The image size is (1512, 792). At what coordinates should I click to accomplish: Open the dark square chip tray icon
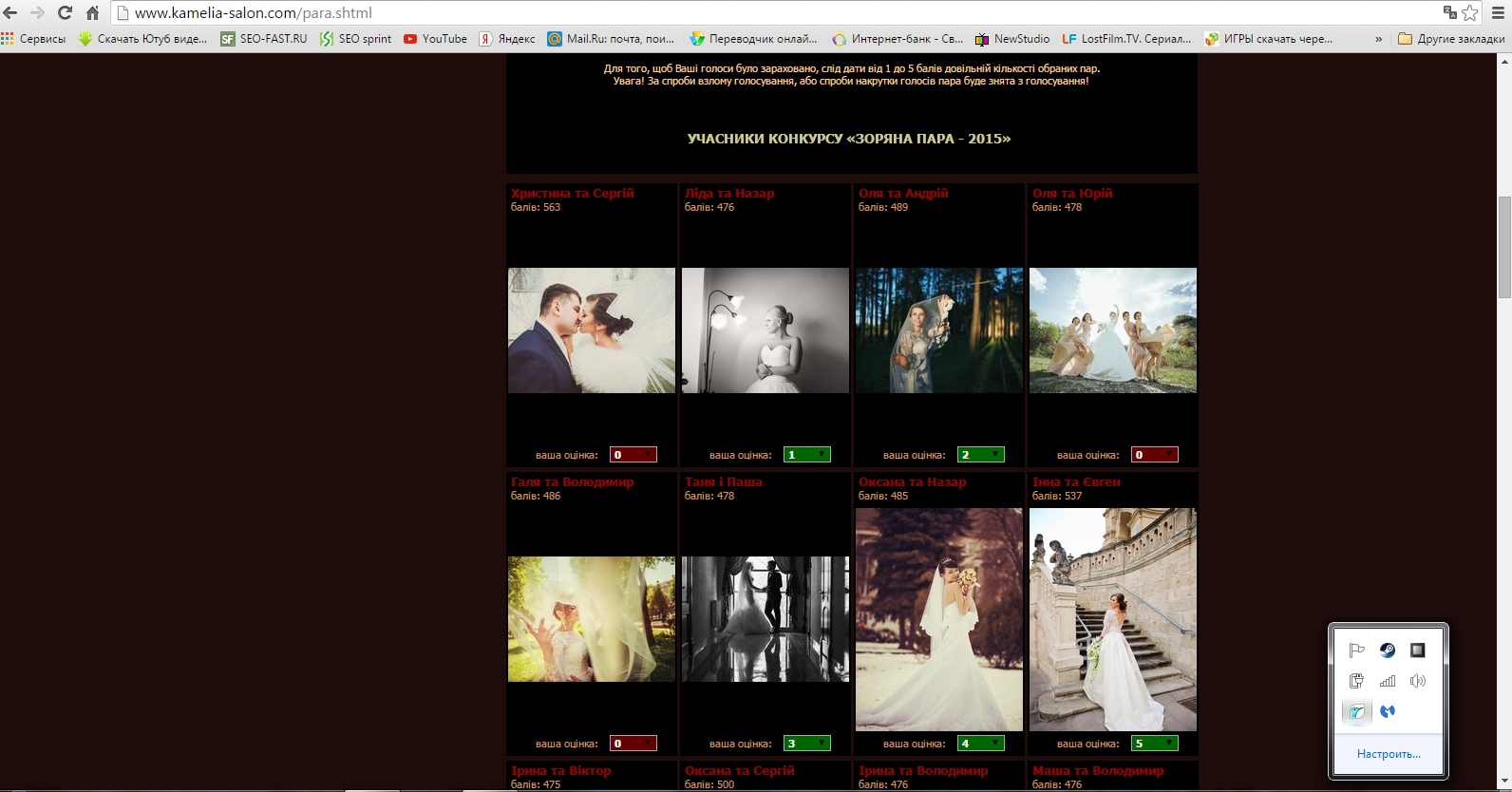click(x=1418, y=651)
